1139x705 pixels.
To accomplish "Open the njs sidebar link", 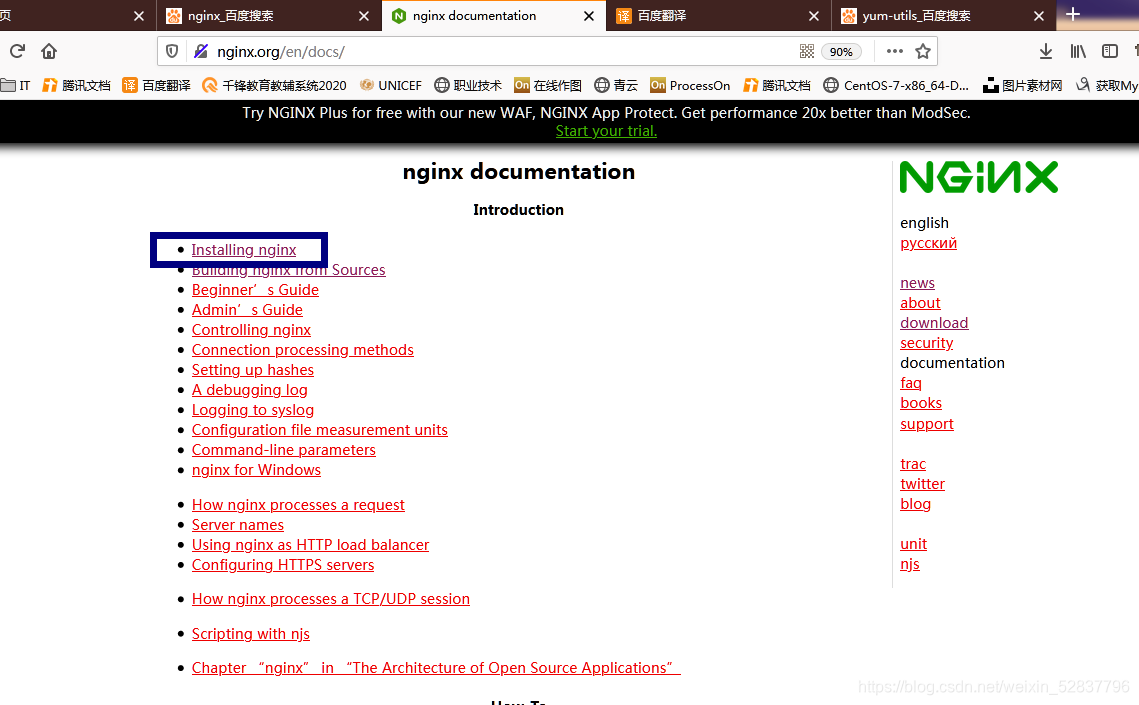I will (x=909, y=564).
